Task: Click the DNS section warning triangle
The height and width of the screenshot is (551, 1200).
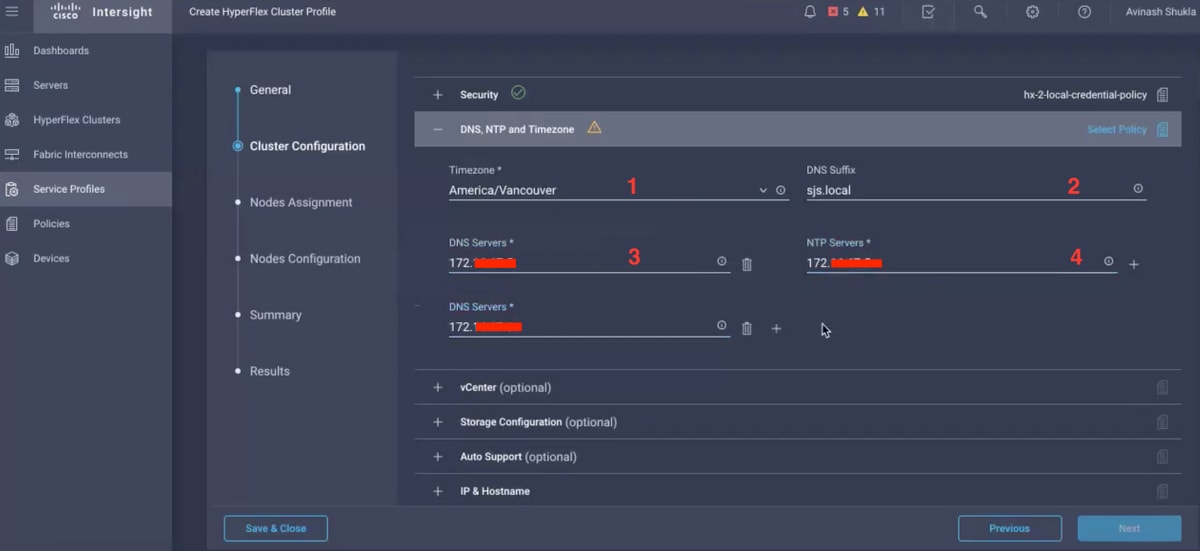Action: 594,128
